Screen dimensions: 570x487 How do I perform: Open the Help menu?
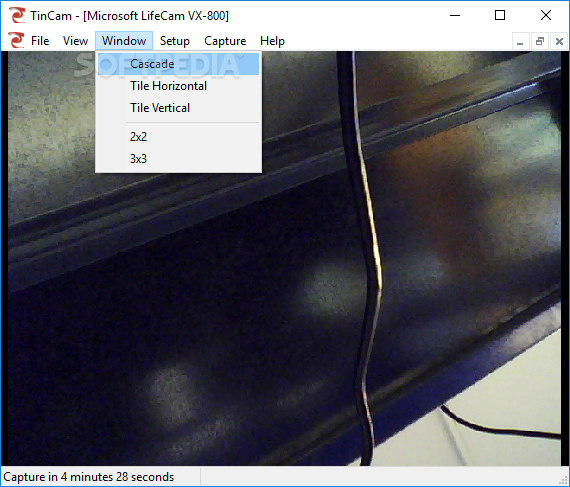click(272, 41)
